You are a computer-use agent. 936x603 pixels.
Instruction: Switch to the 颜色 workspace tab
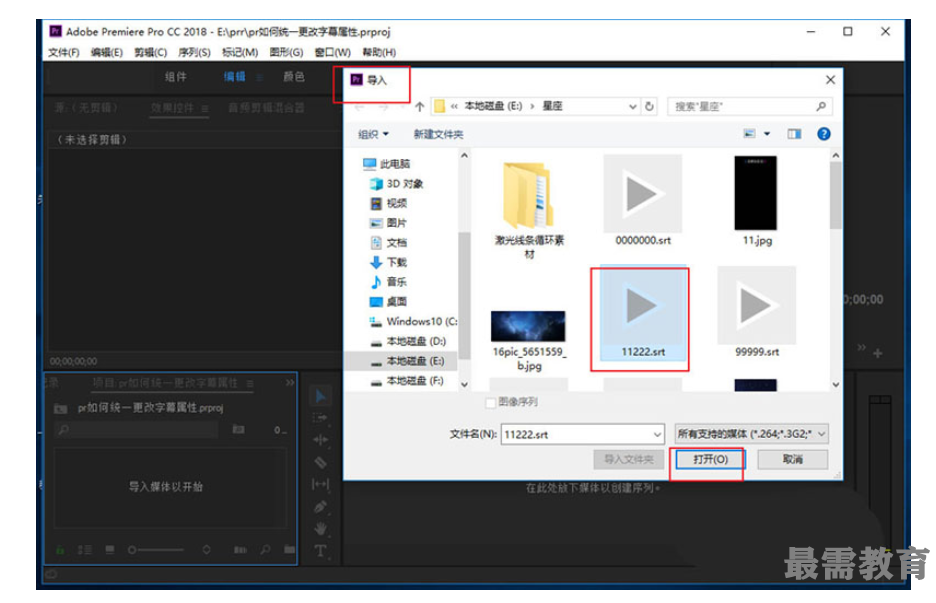click(294, 77)
